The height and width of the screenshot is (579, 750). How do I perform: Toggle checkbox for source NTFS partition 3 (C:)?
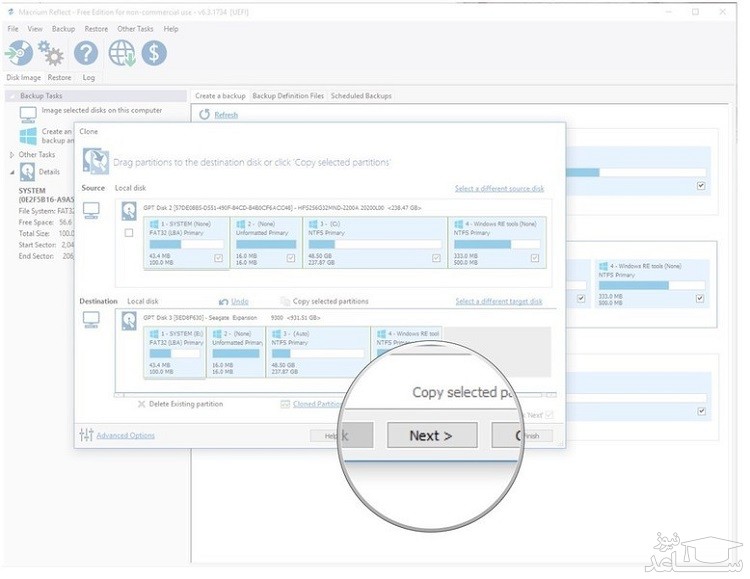[x=436, y=258]
